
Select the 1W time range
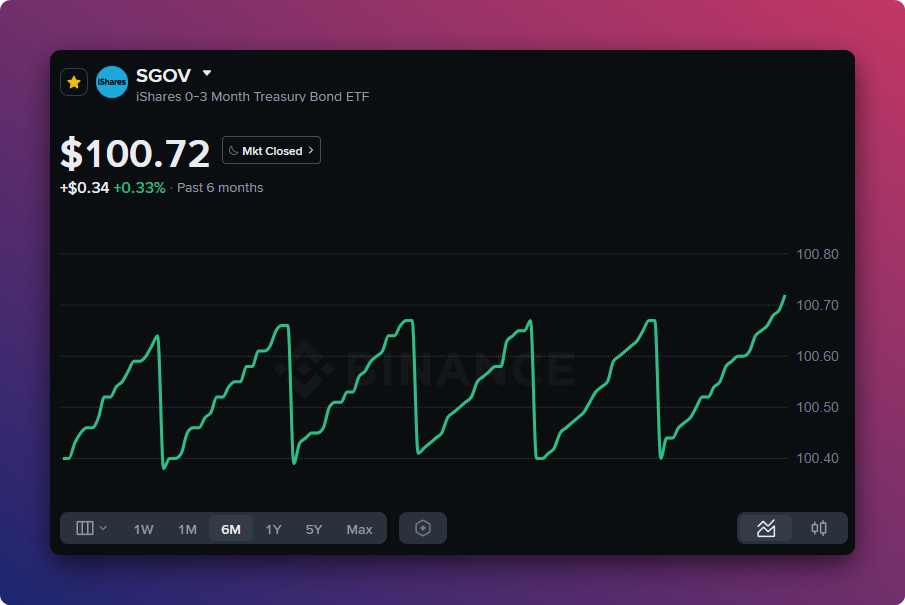pyautogui.click(x=144, y=529)
